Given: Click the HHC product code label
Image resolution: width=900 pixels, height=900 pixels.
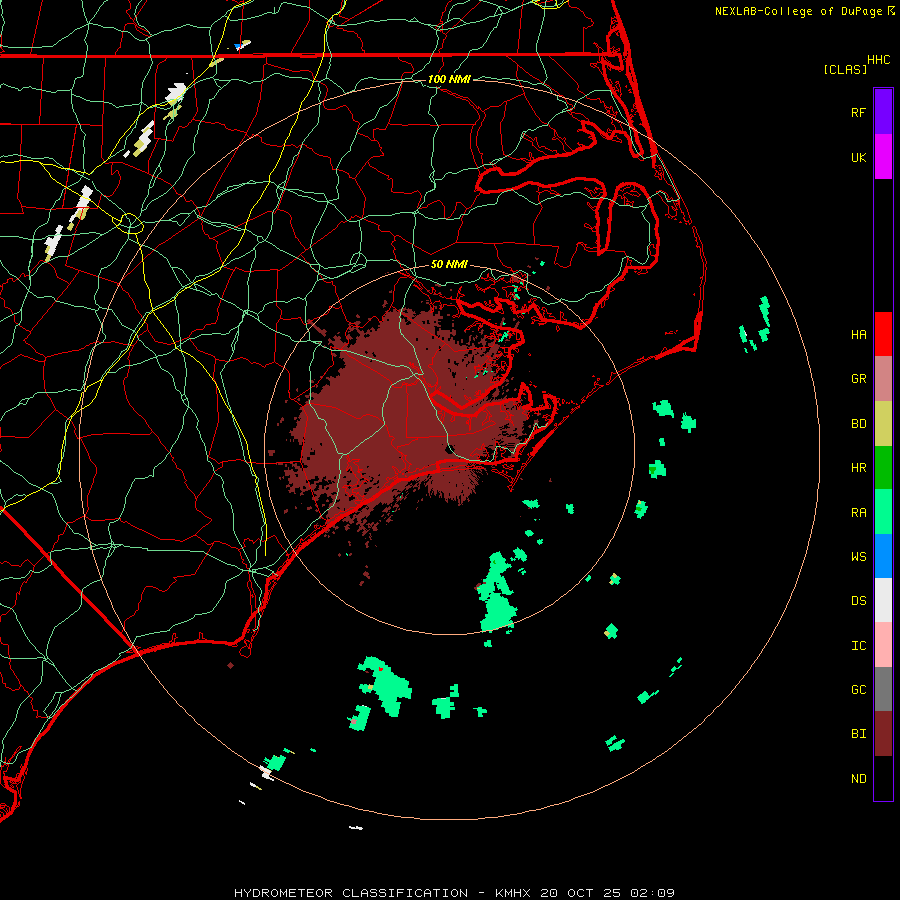Looking at the screenshot, I should (x=879, y=60).
